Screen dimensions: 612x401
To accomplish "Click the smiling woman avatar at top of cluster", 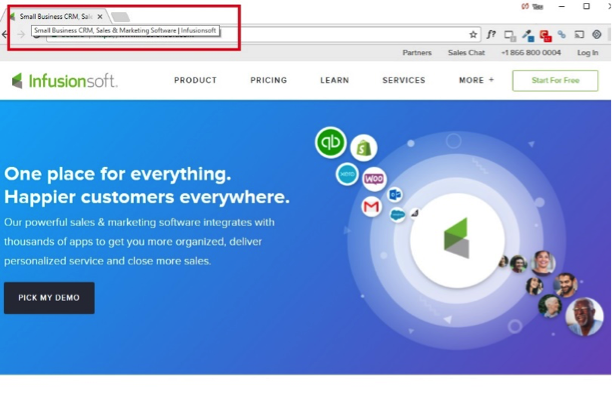I will point(543,263).
